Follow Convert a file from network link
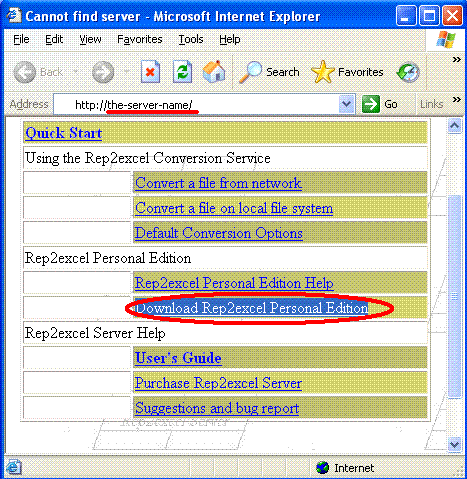The image size is (467, 479). (218, 183)
